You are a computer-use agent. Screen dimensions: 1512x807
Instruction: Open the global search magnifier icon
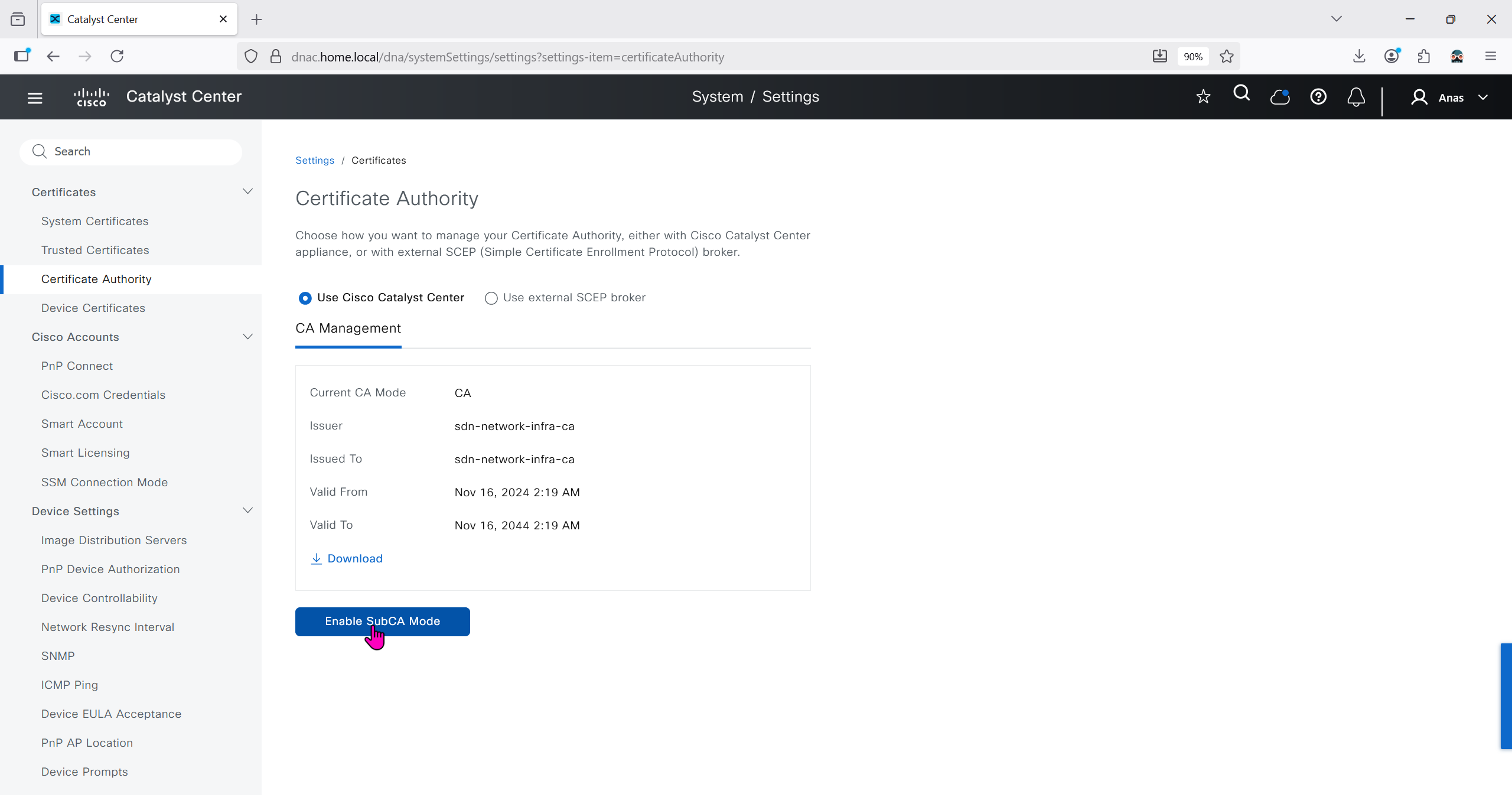(1241, 94)
